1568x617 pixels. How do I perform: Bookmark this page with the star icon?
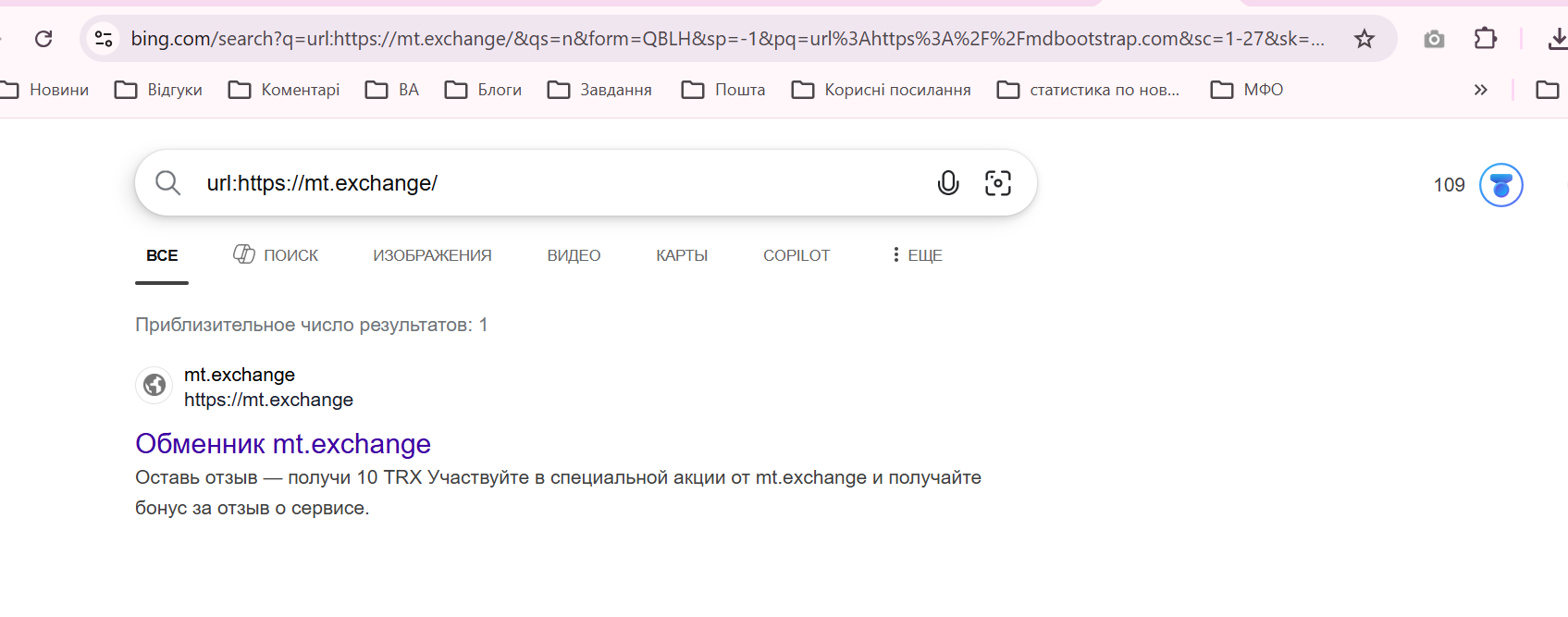[x=1364, y=39]
